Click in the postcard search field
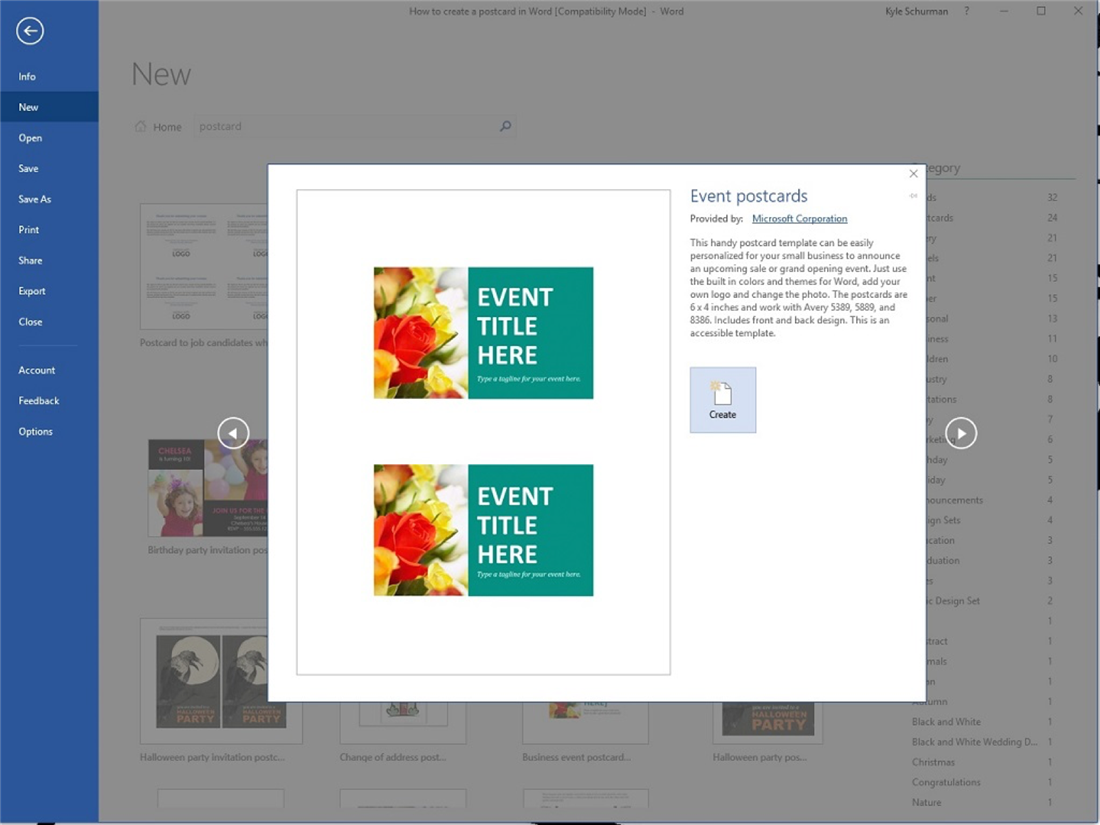1100x825 pixels. (340, 127)
